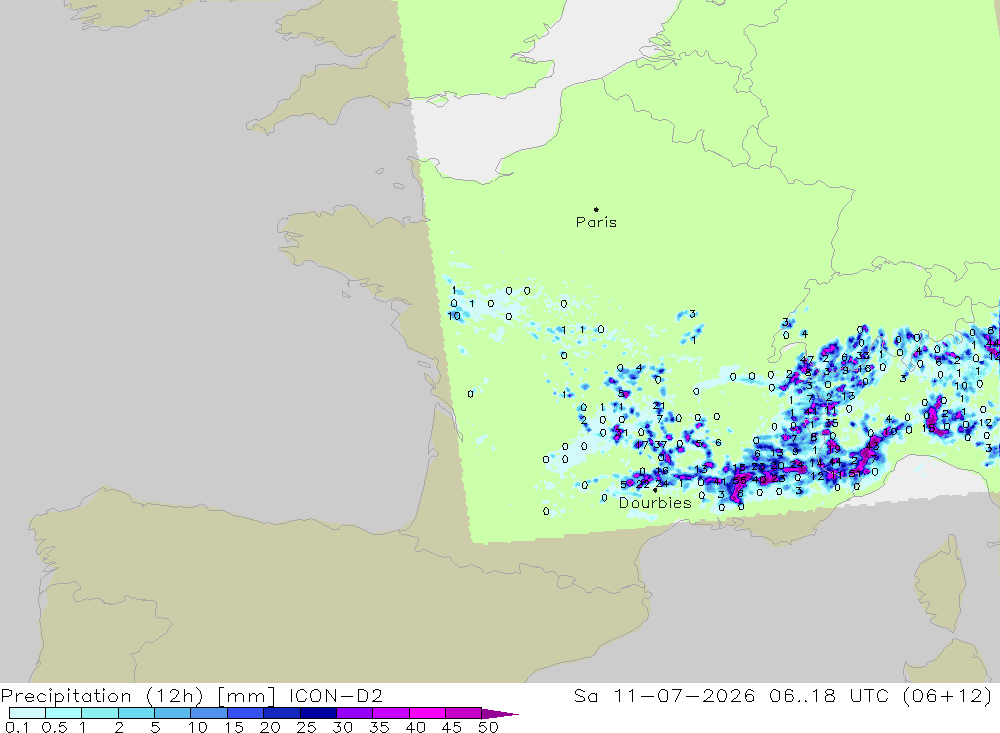The width and height of the screenshot is (1000, 733).
Task: Click the date 11-07-2026 text
Action: coord(684,695)
